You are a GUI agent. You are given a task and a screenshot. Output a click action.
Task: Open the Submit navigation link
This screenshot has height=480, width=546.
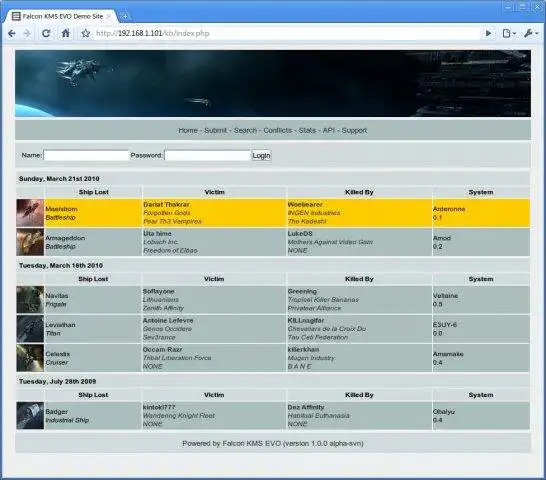click(215, 130)
